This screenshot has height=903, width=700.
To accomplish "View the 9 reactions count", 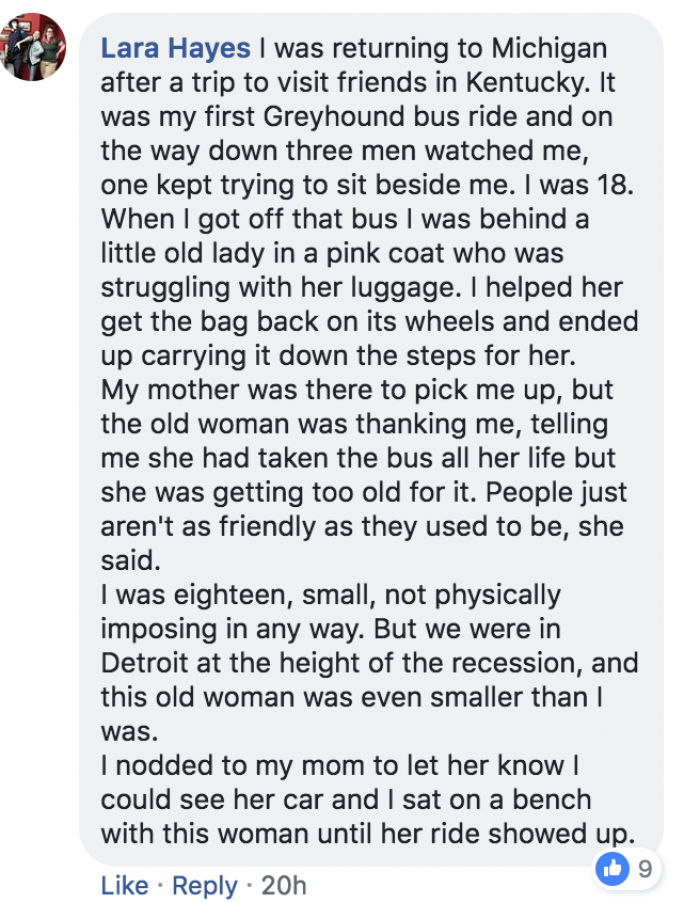I will [x=645, y=868].
